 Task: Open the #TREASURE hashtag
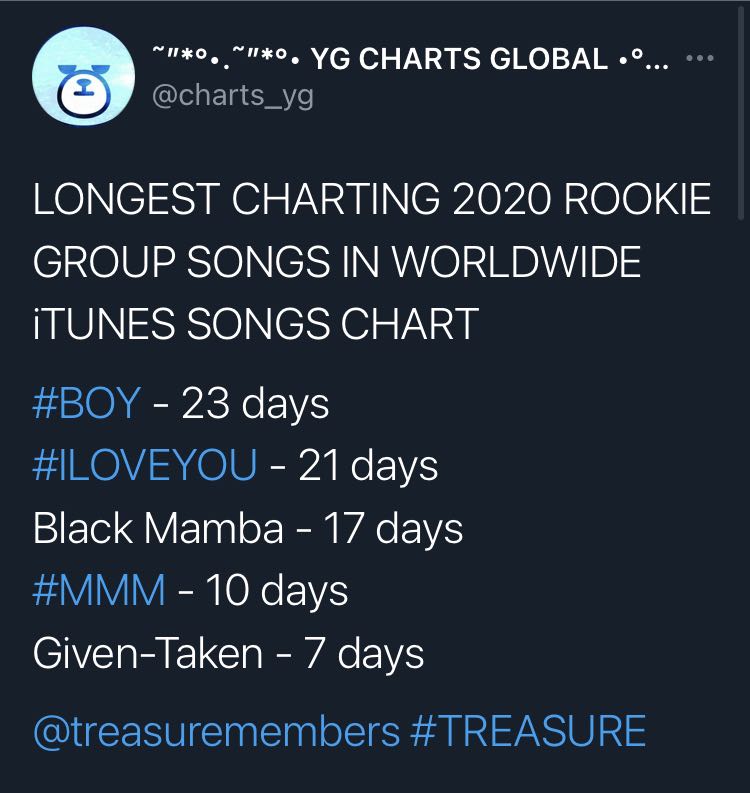click(528, 731)
